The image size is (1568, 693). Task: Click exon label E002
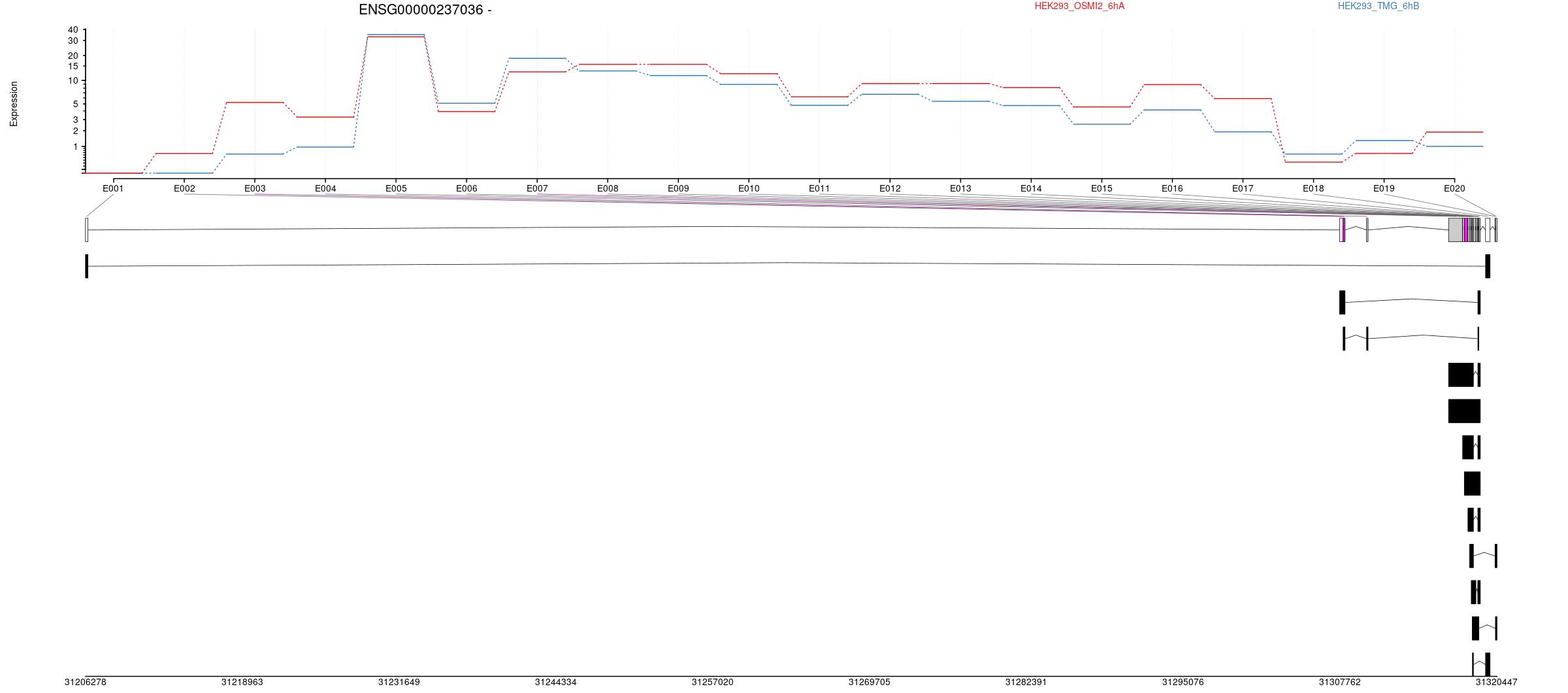pos(184,188)
